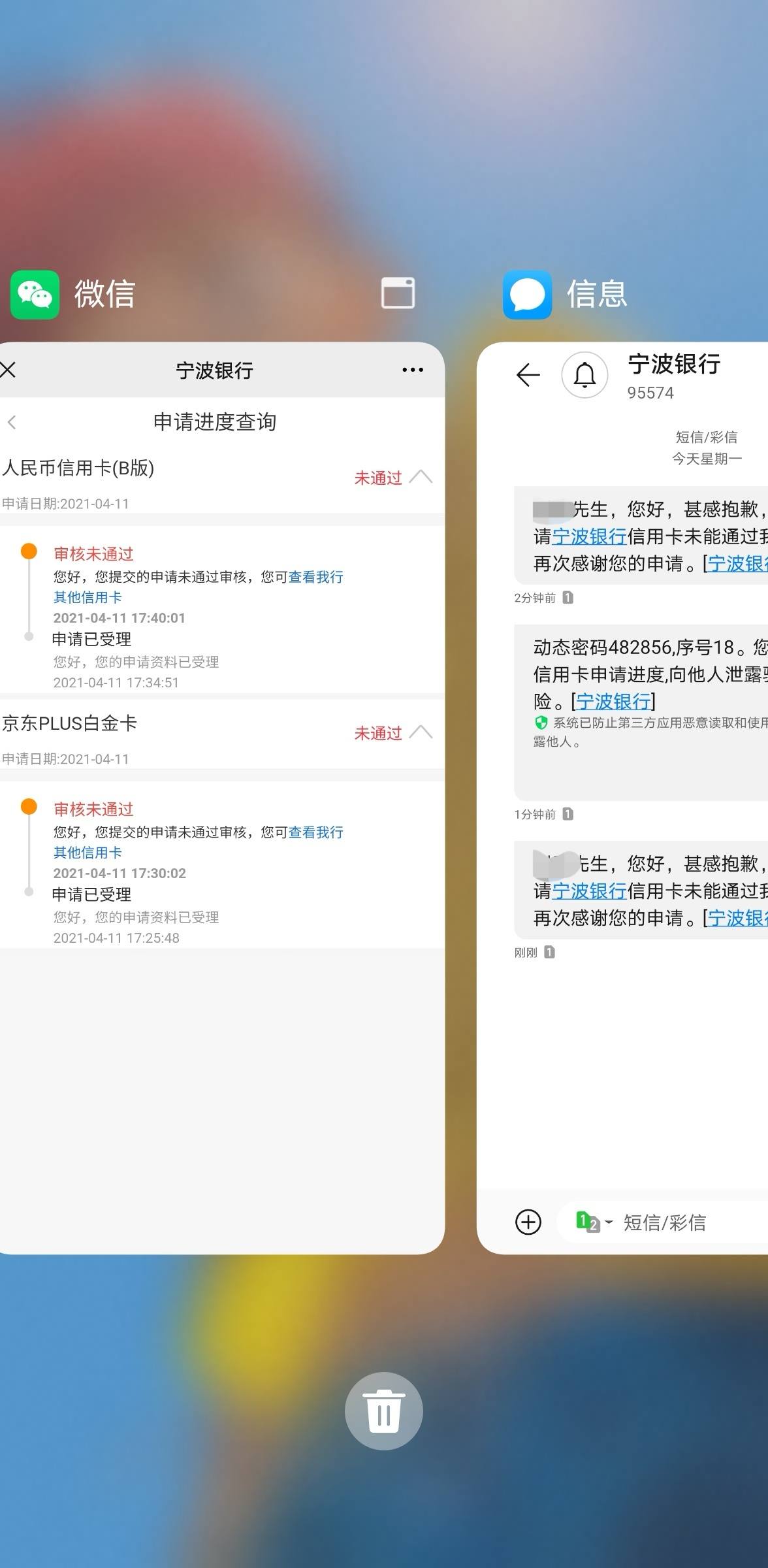
Task: Tap the bell notification icon for 宁波银行
Action: coord(584,375)
